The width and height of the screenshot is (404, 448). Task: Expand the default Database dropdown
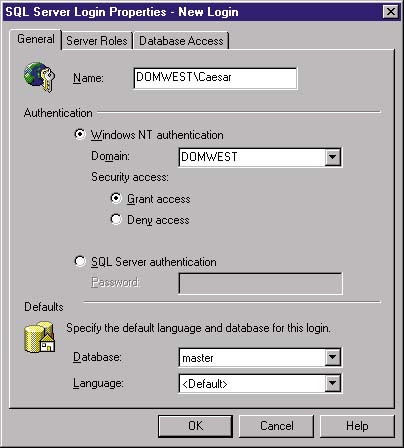click(x=332, y=358)
